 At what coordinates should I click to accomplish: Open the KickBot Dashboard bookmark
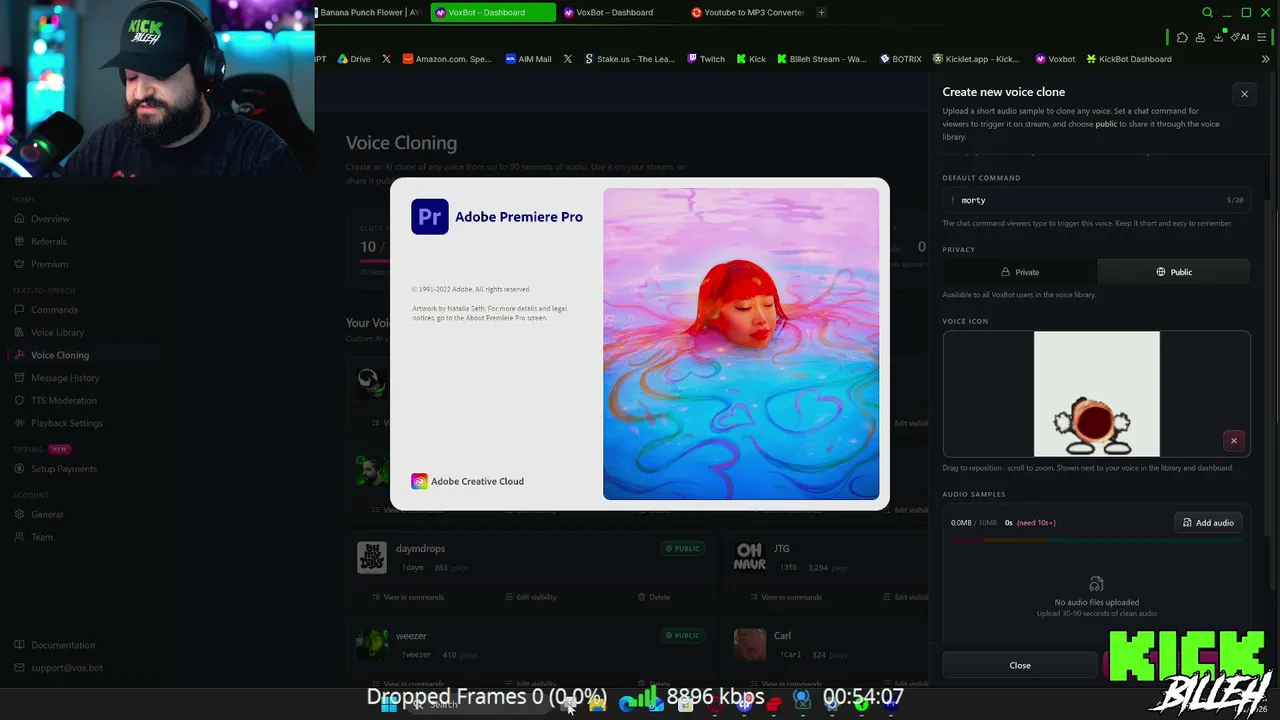point(1129,59)
